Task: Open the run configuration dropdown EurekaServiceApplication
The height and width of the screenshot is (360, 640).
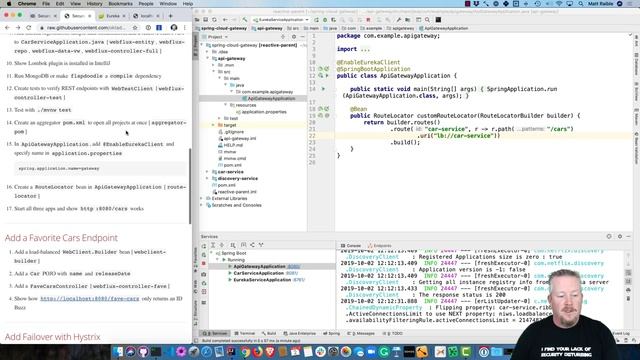Action: [281, 20]
